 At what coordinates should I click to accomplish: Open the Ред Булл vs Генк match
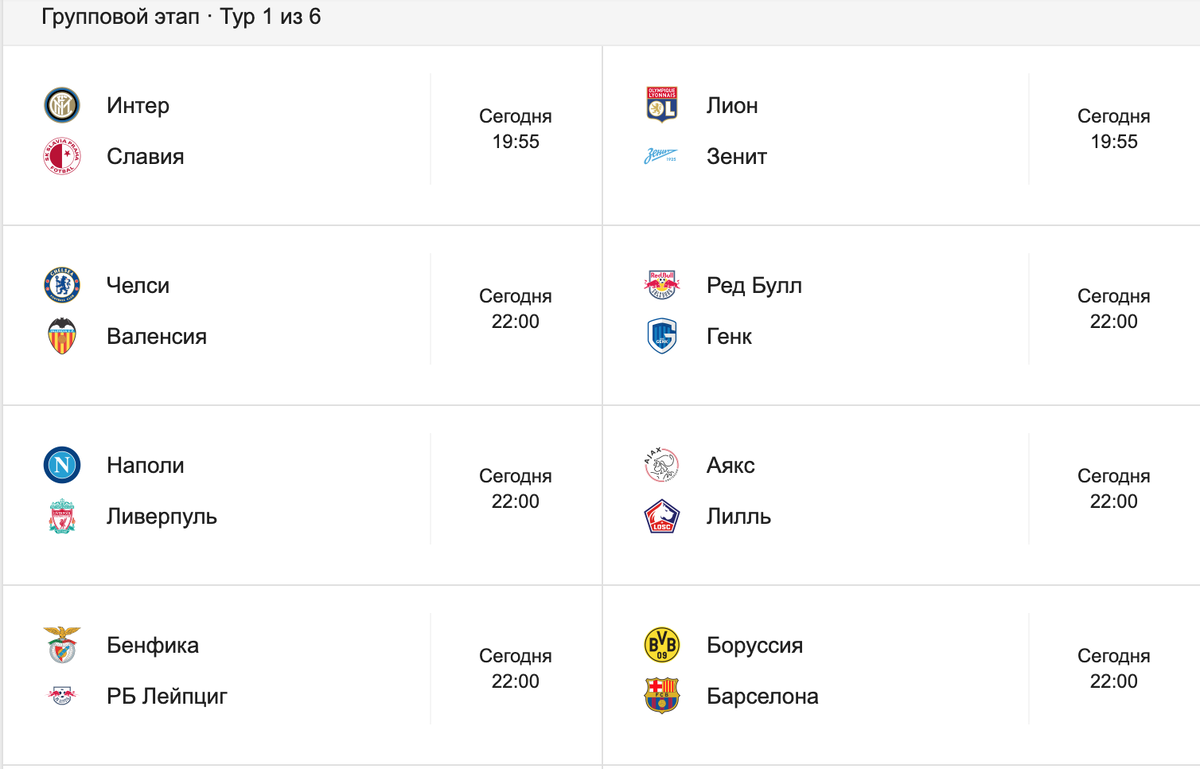click(901, 315)
